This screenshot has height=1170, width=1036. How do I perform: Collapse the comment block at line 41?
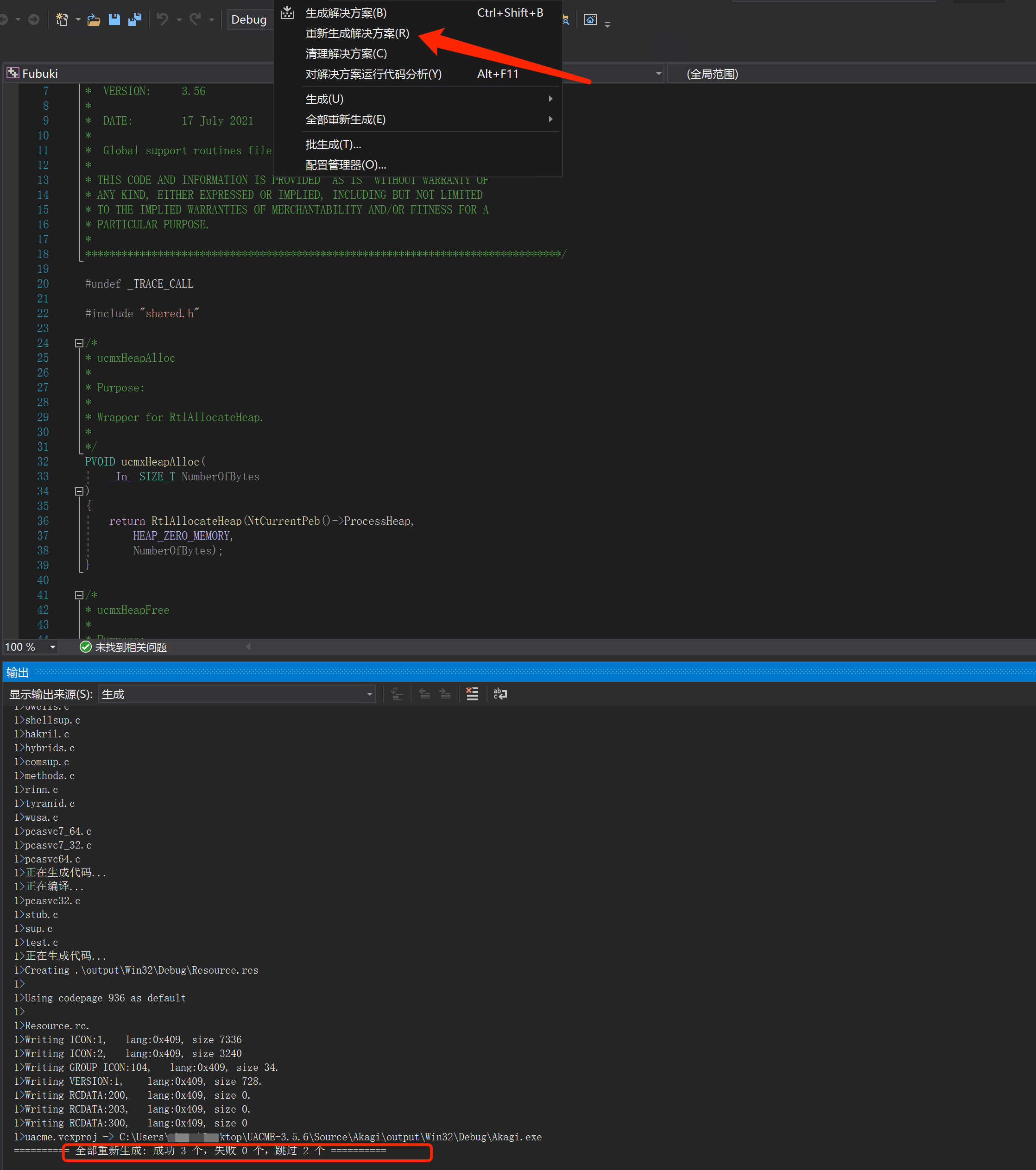point(79,595)
